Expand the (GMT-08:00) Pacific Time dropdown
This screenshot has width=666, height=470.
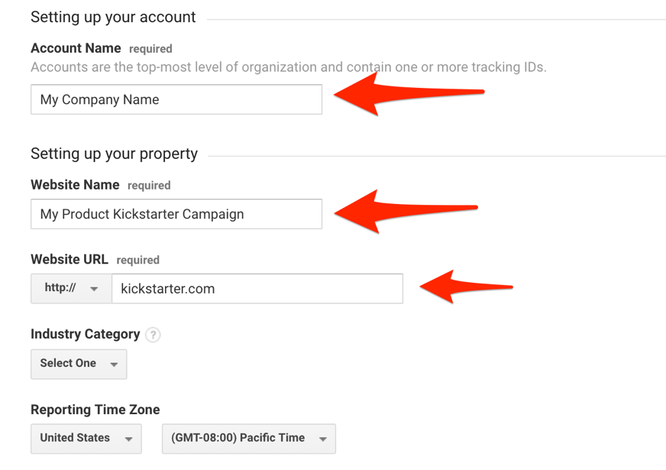coord(249,439)
